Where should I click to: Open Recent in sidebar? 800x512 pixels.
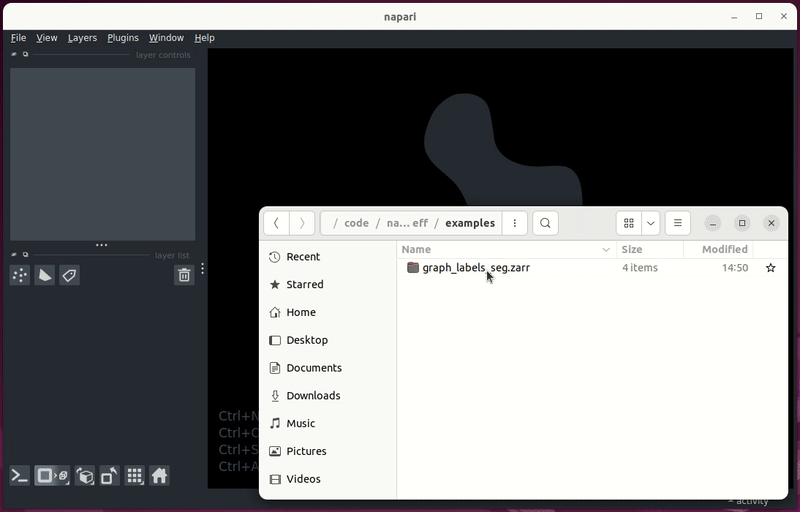tap(328, 257)
